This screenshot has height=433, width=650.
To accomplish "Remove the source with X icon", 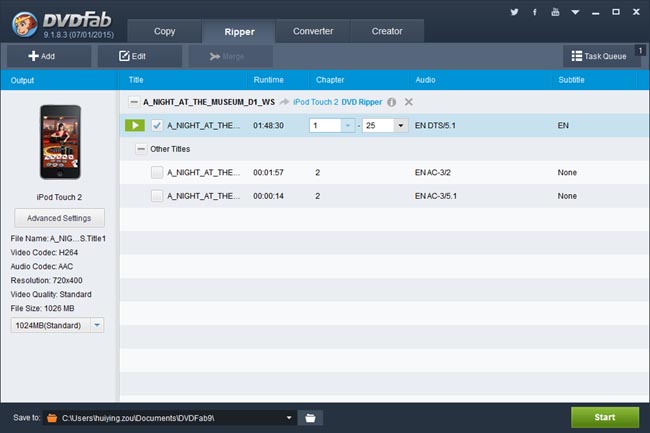I will pyautogui.click(x=408, y=102).
